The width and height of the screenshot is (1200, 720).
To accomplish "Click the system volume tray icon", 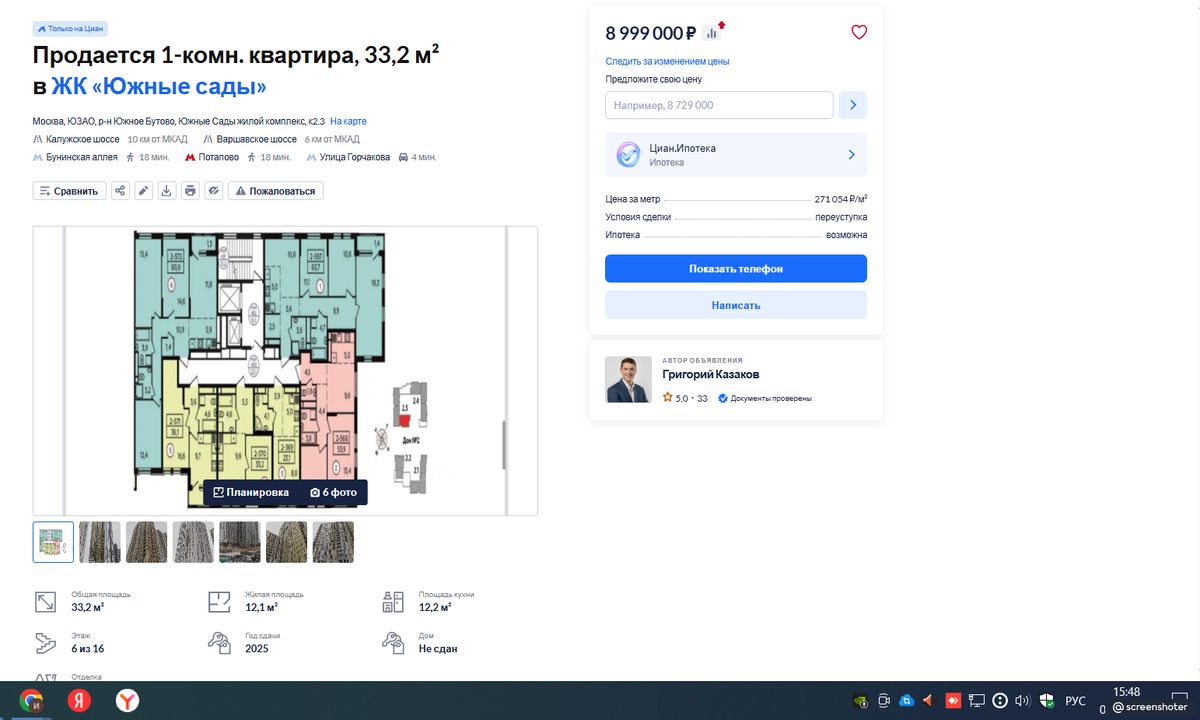I will (1022, 701).
